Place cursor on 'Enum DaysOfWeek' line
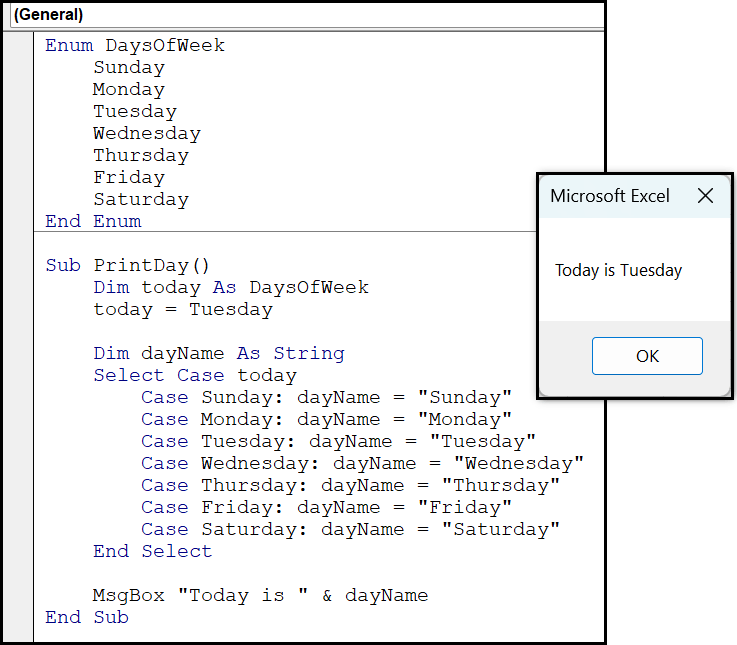 (135, 46)
